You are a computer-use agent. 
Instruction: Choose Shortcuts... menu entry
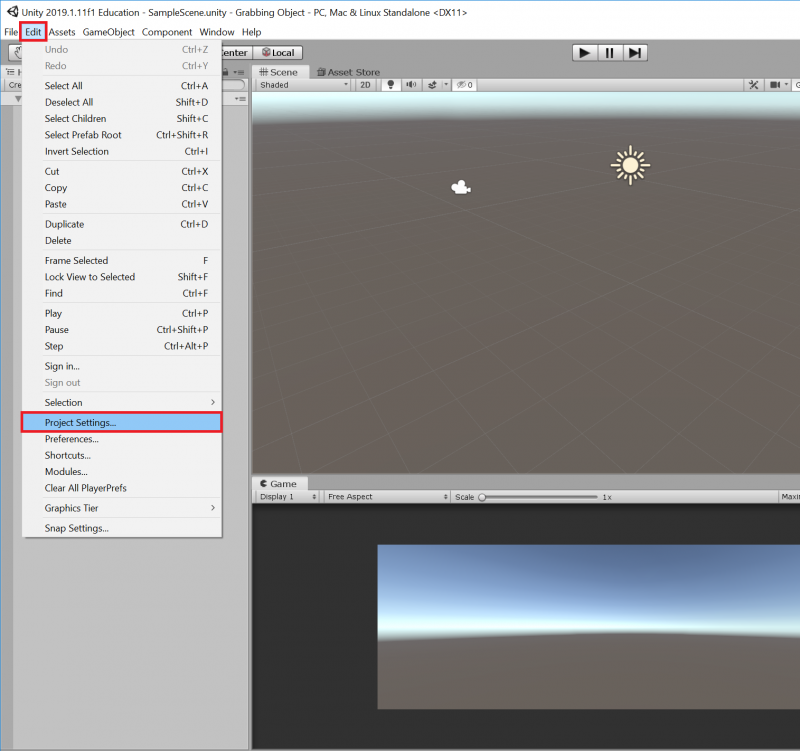point(121,455)
